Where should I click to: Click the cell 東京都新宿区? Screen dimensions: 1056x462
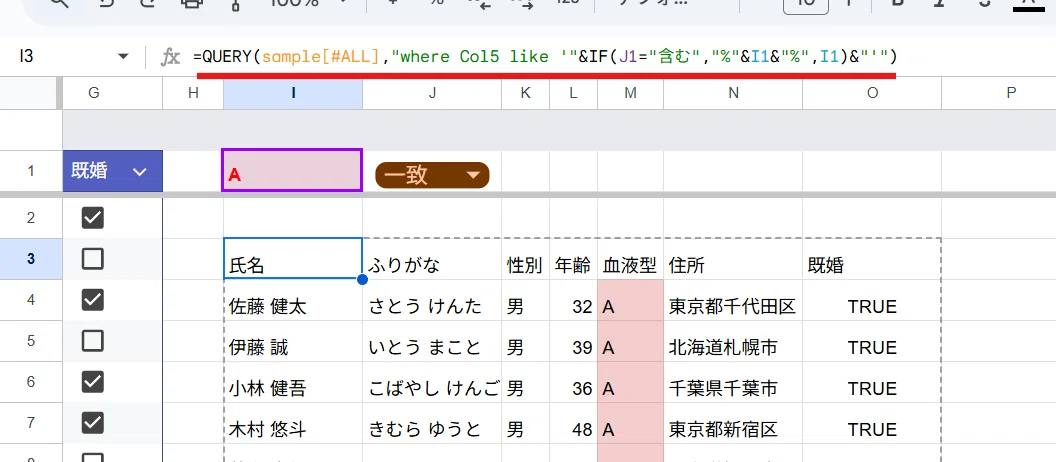coord(733,423)
